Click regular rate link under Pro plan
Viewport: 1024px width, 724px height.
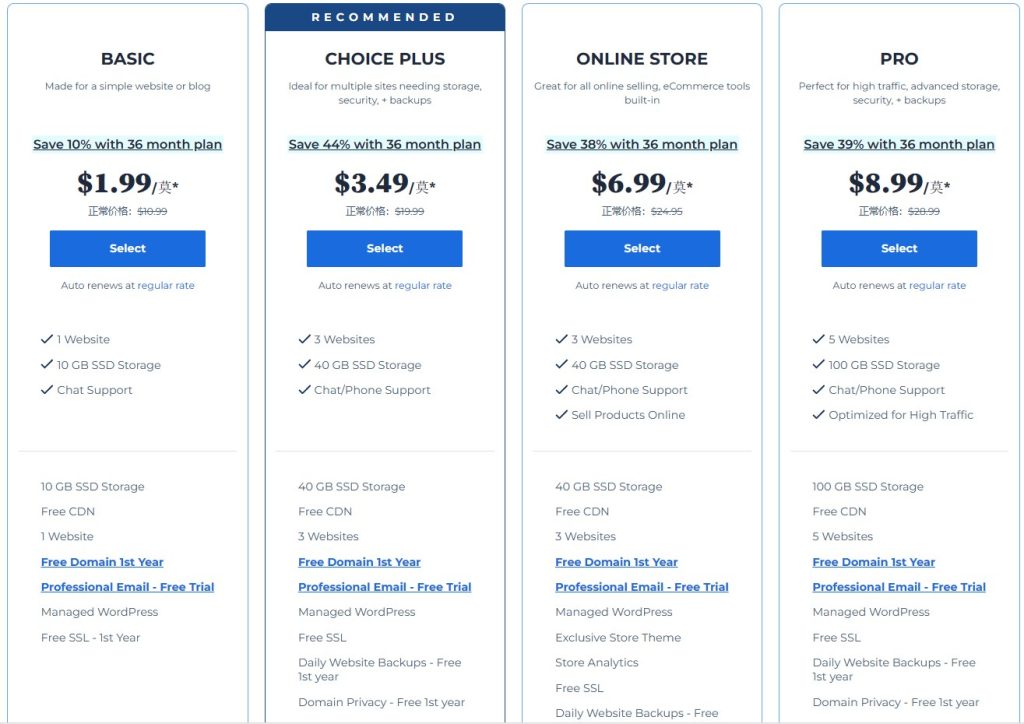[937, 286]
